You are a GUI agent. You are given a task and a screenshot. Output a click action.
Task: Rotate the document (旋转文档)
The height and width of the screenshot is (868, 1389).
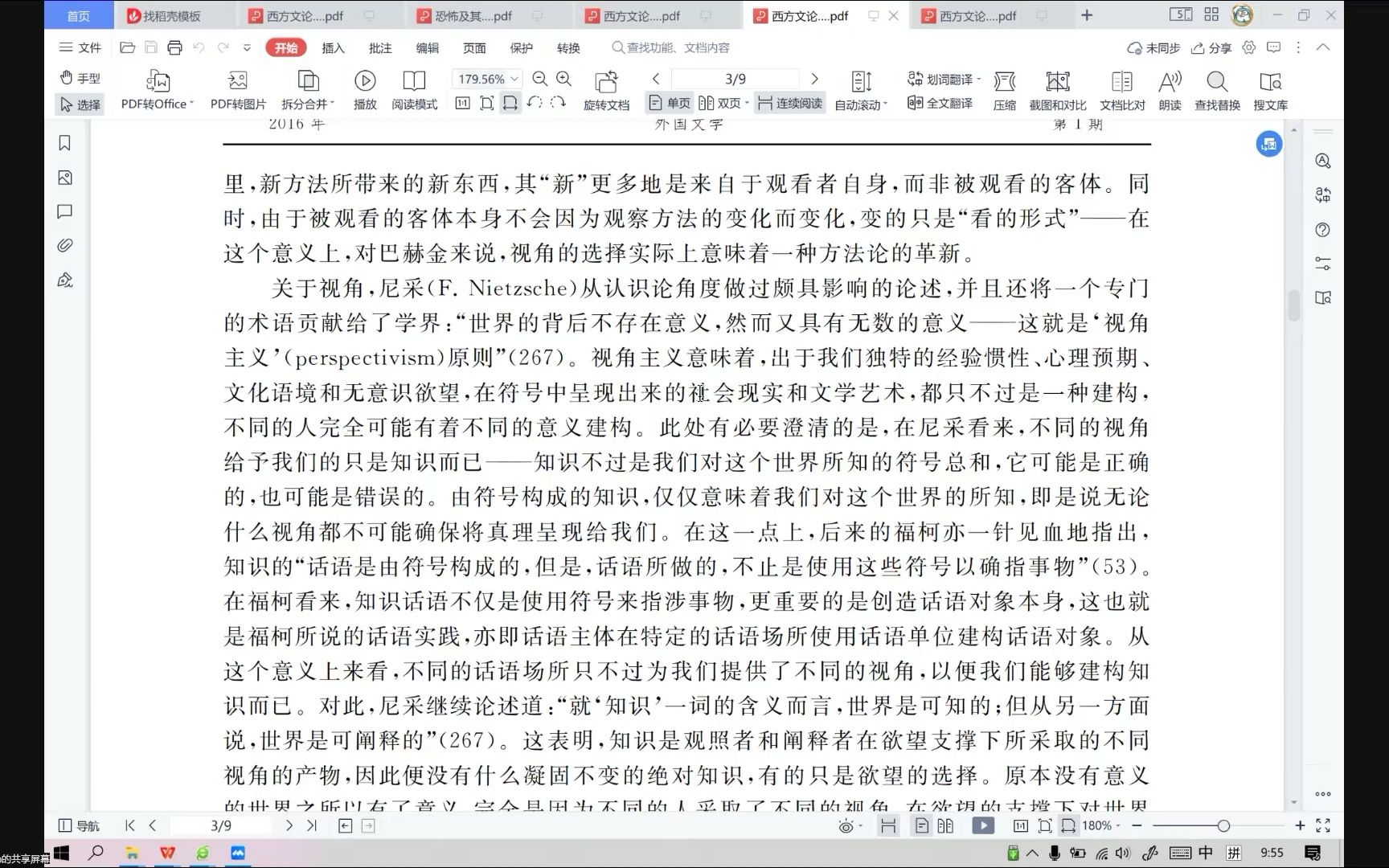[x=606, y=90]
